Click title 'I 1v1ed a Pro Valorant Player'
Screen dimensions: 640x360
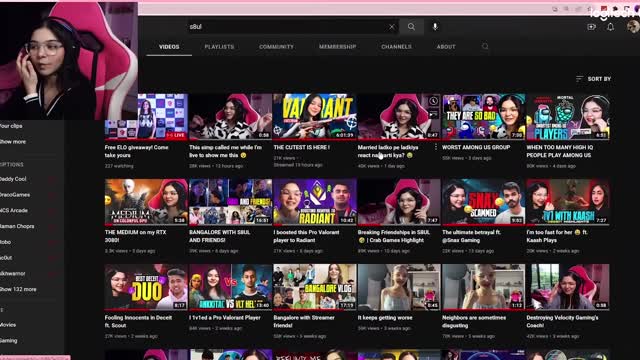(225, 318)
